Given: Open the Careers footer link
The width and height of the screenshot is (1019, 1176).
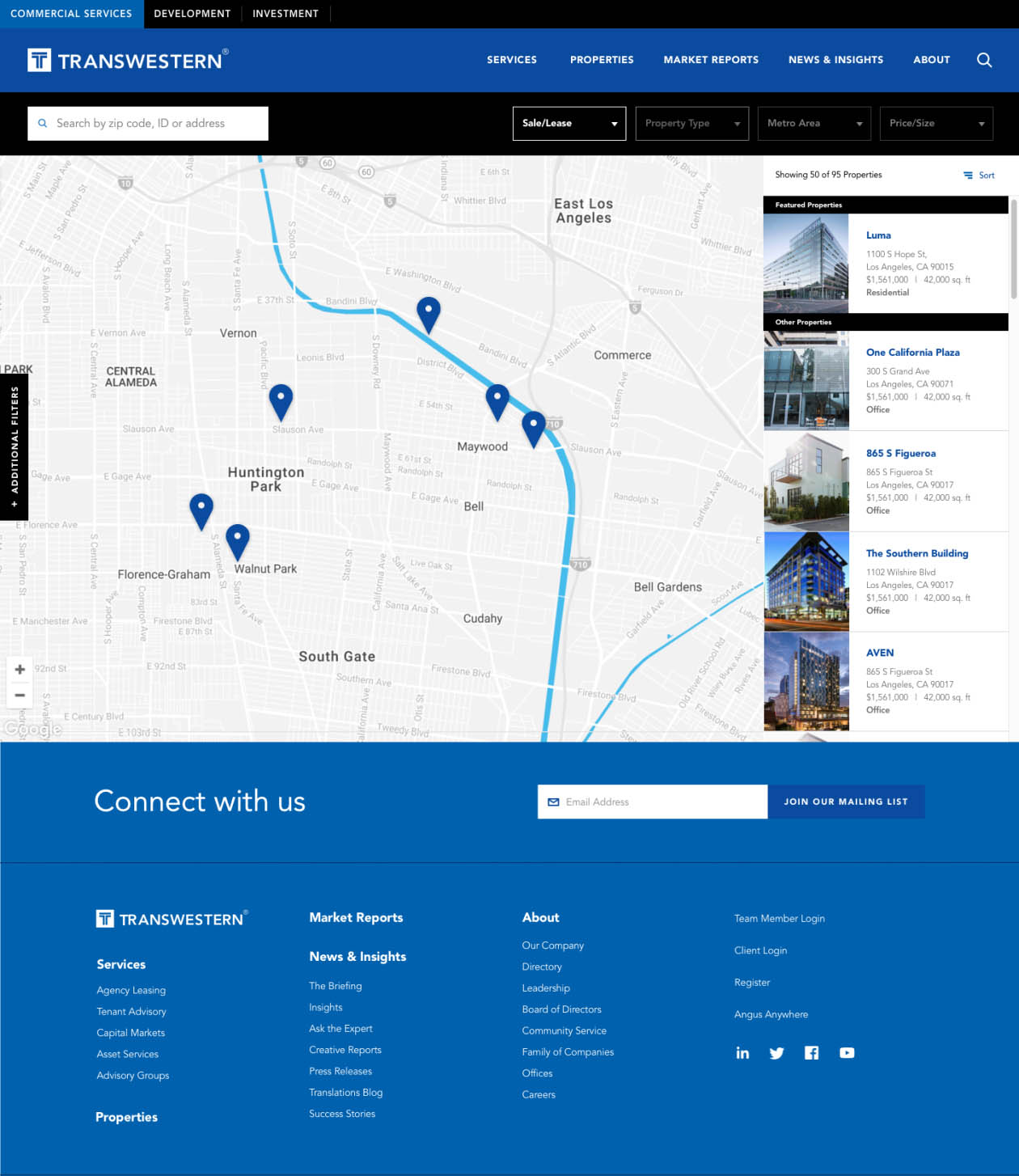Looking at the screenshot, I should [x=539, y=1095].
